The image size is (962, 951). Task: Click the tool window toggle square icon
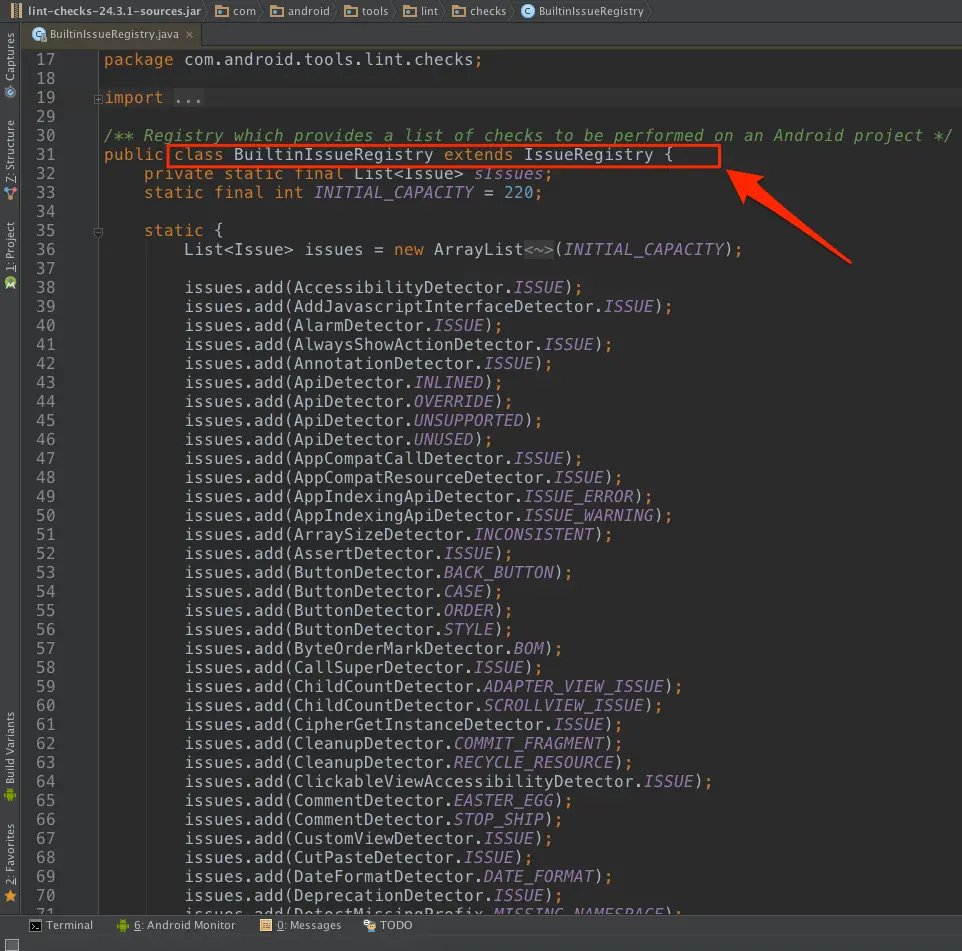click(x=12, y=944)
